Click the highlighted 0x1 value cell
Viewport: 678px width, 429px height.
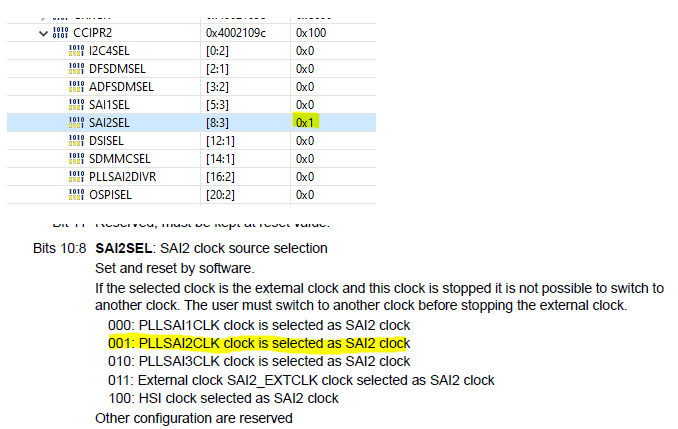coord(305,122)
